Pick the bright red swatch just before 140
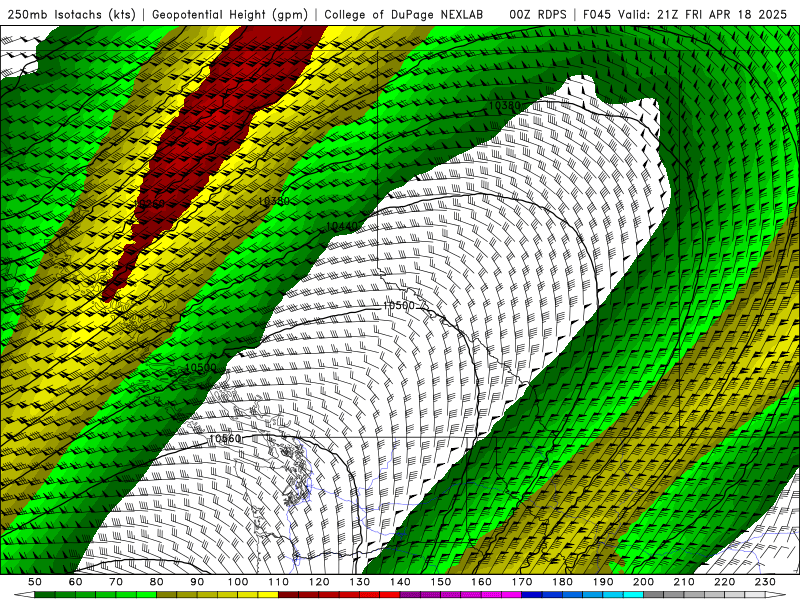The image size is (800, 600). click(390, 595)
